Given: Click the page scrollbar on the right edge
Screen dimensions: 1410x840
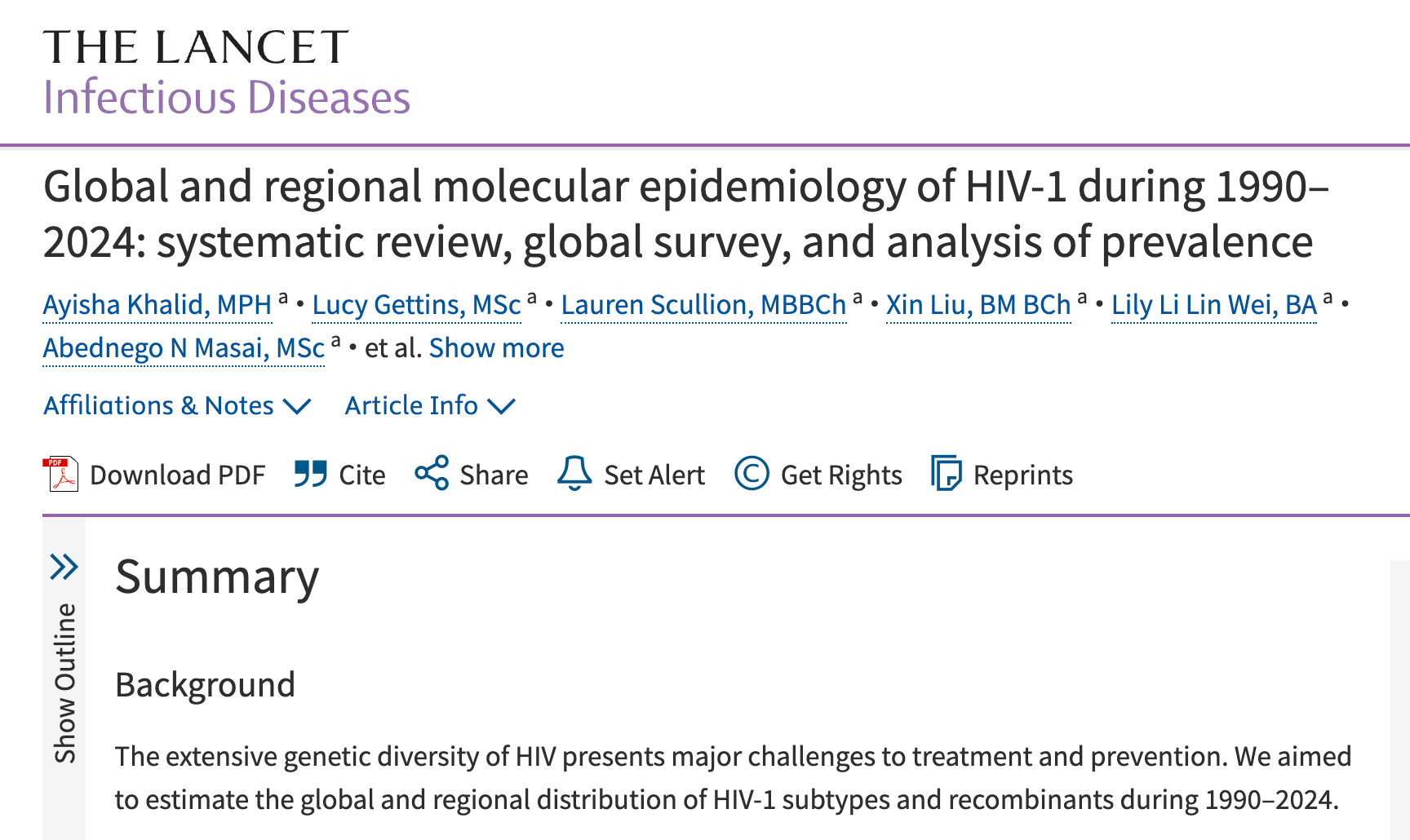Looking at the screenshot, I should pyautogui.click(x=1399, y=700).
